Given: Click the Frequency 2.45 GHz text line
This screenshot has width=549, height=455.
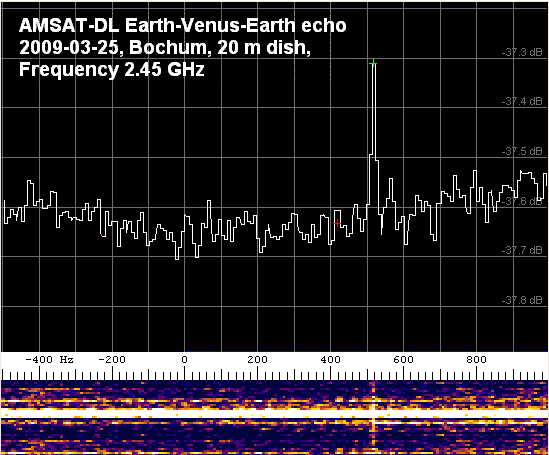Looking at the screenshot, I should pos(112,69).
